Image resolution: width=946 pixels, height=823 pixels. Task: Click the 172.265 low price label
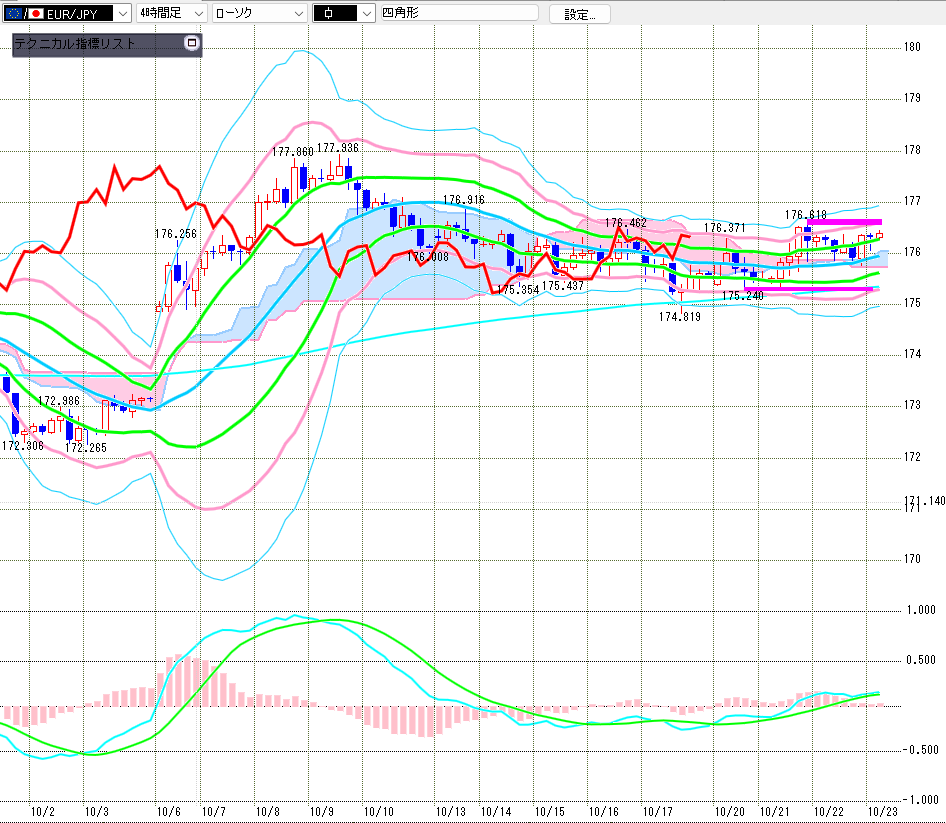pyautogui.click(x=86, y=448)
